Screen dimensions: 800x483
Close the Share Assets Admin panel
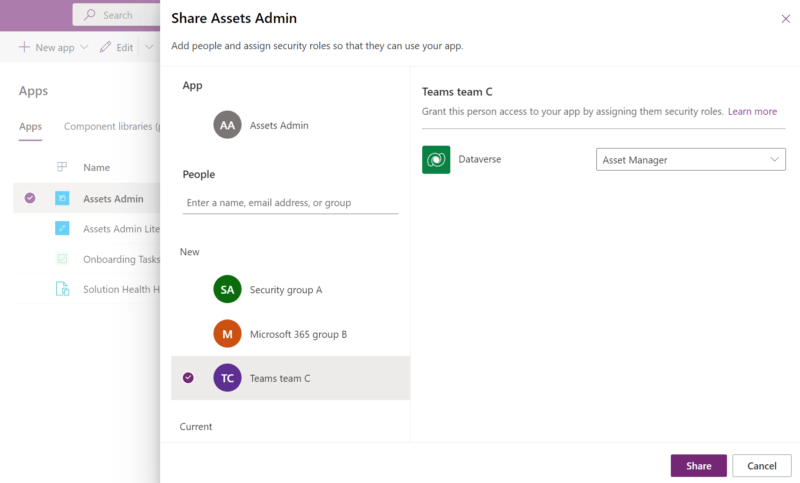click(786, 19)
